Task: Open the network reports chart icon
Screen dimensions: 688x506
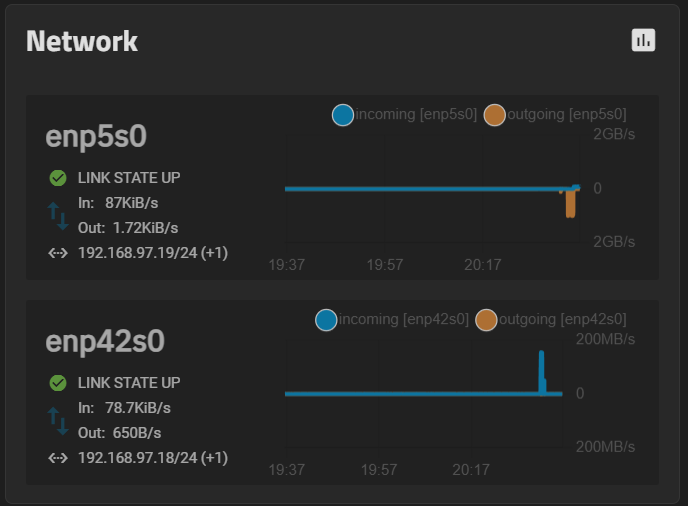Action: 643,40
